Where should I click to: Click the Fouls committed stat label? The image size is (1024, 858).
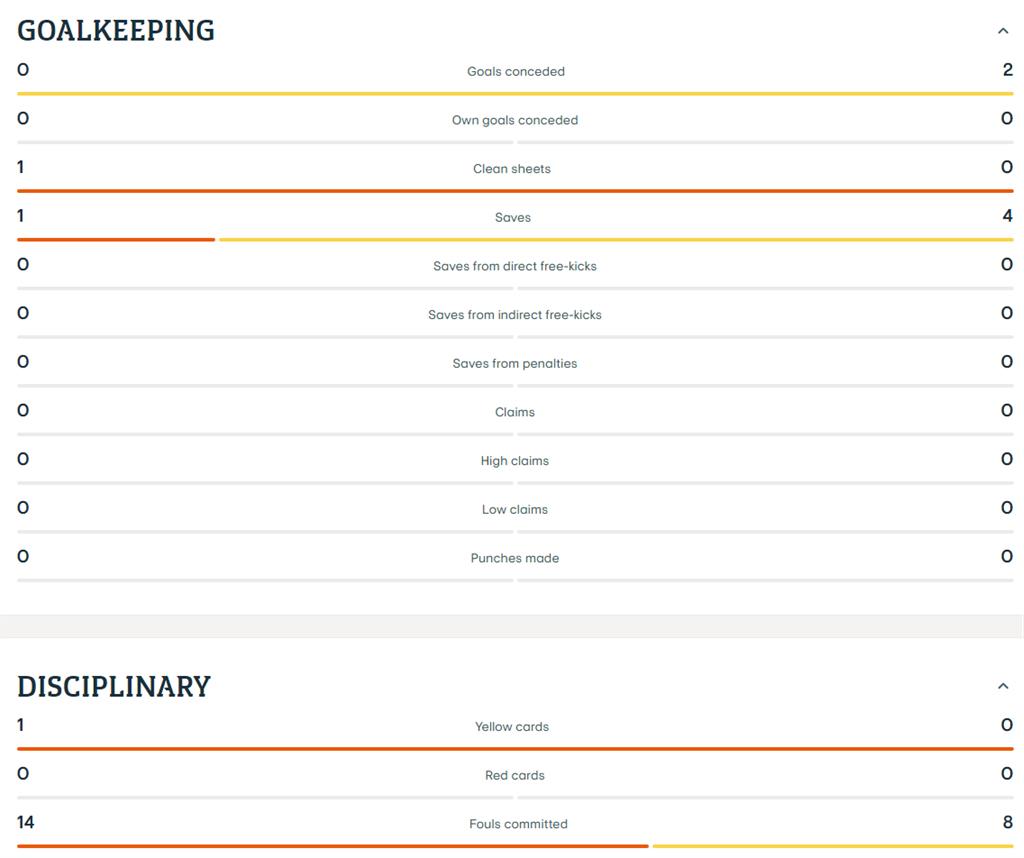[x=518, y=824]
